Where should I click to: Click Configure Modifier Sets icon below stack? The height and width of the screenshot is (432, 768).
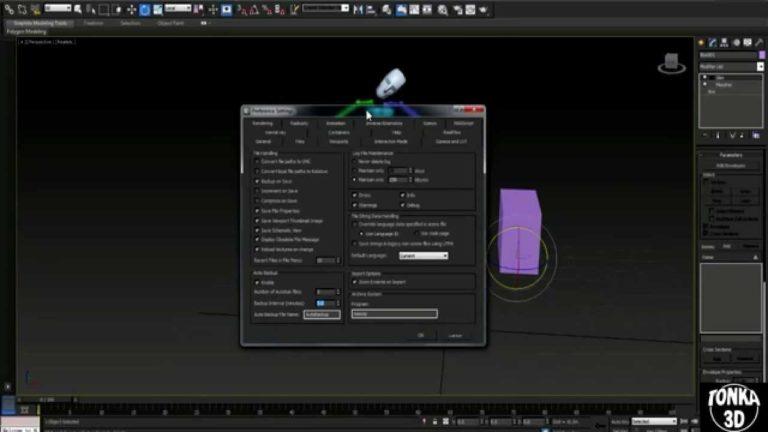[x=756, y=136]
